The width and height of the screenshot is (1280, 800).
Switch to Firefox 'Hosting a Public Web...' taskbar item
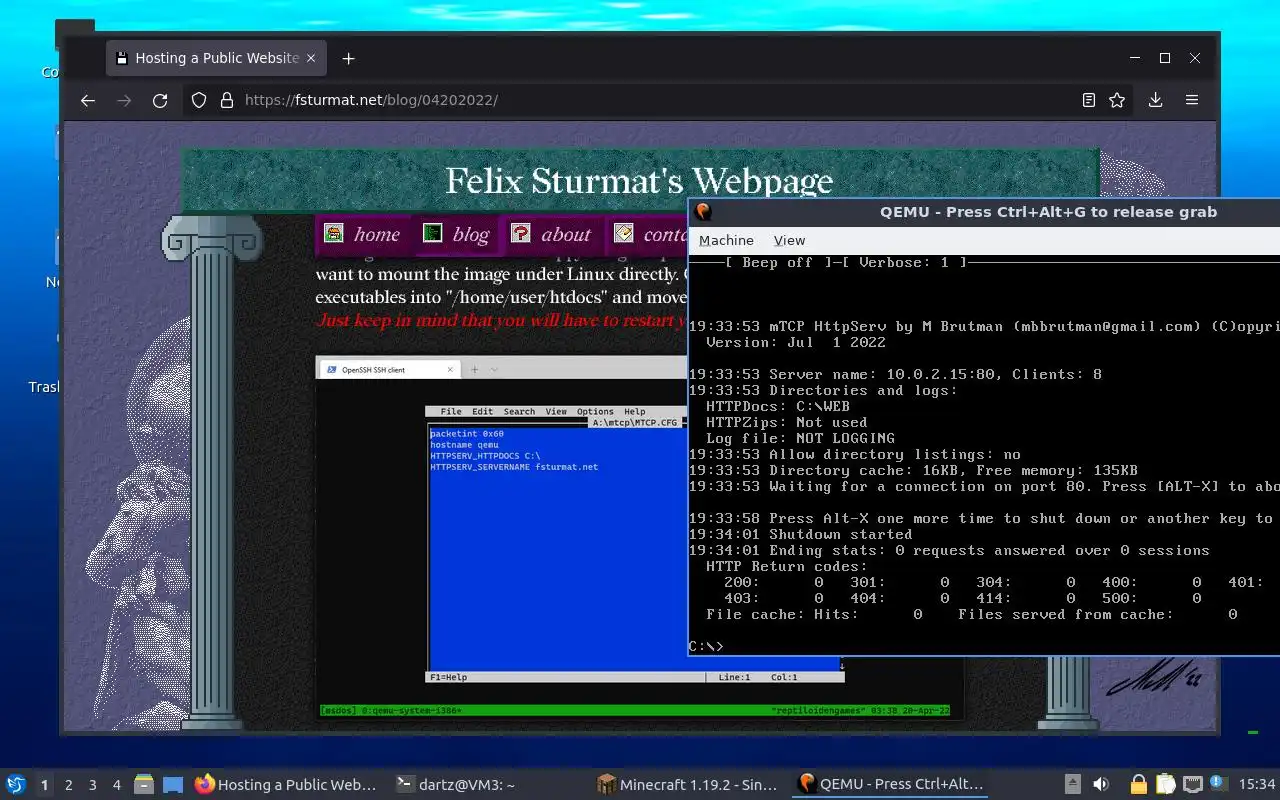coord(287,785)
